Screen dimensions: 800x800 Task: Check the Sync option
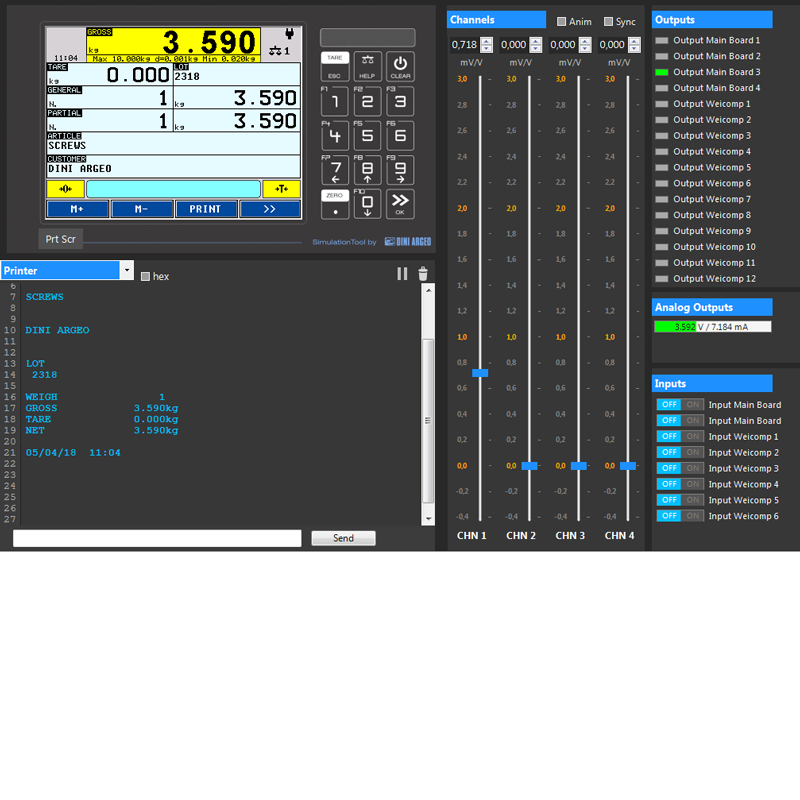[608, 22]
